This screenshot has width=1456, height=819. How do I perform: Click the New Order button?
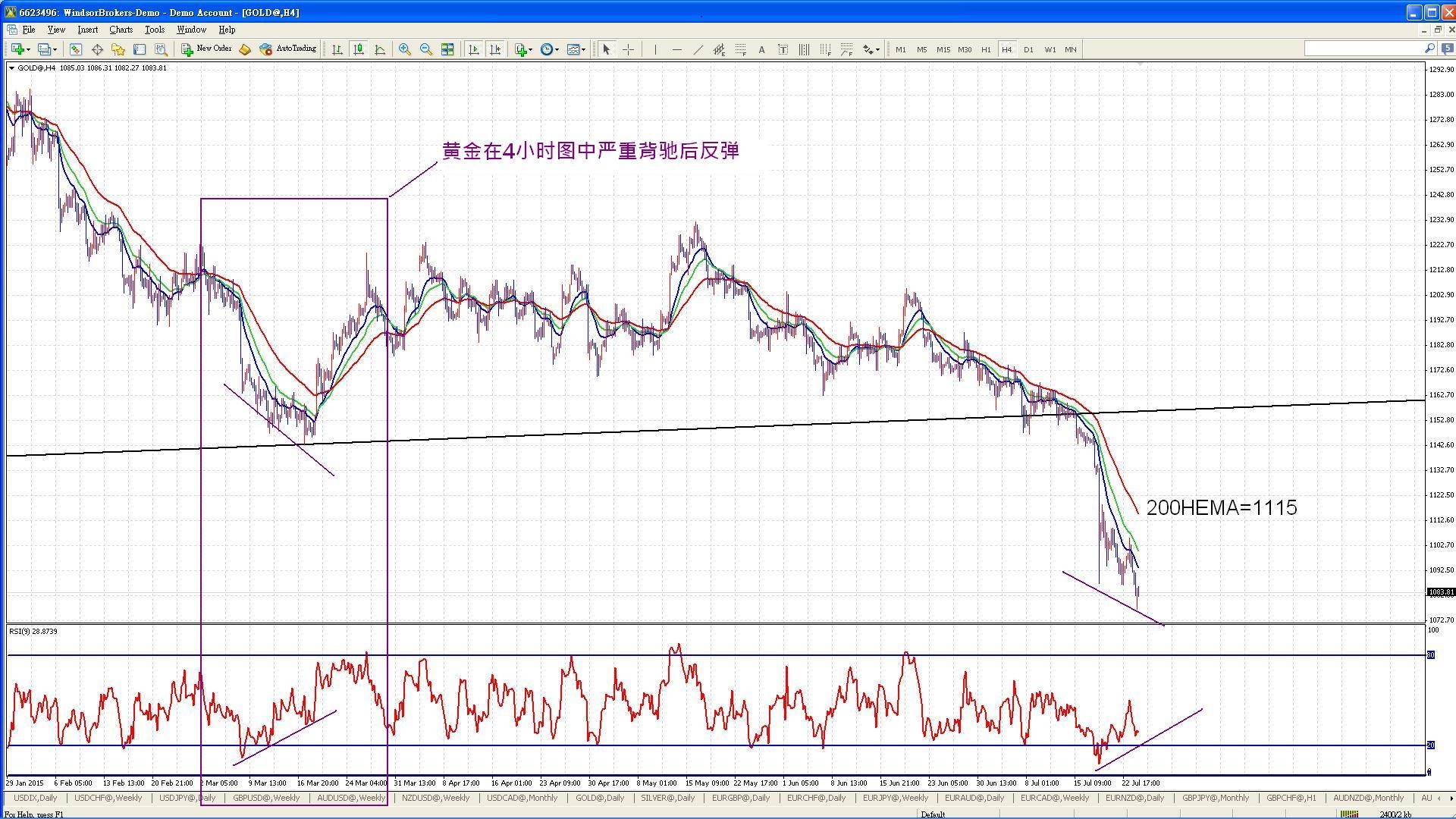pos(206,49)
